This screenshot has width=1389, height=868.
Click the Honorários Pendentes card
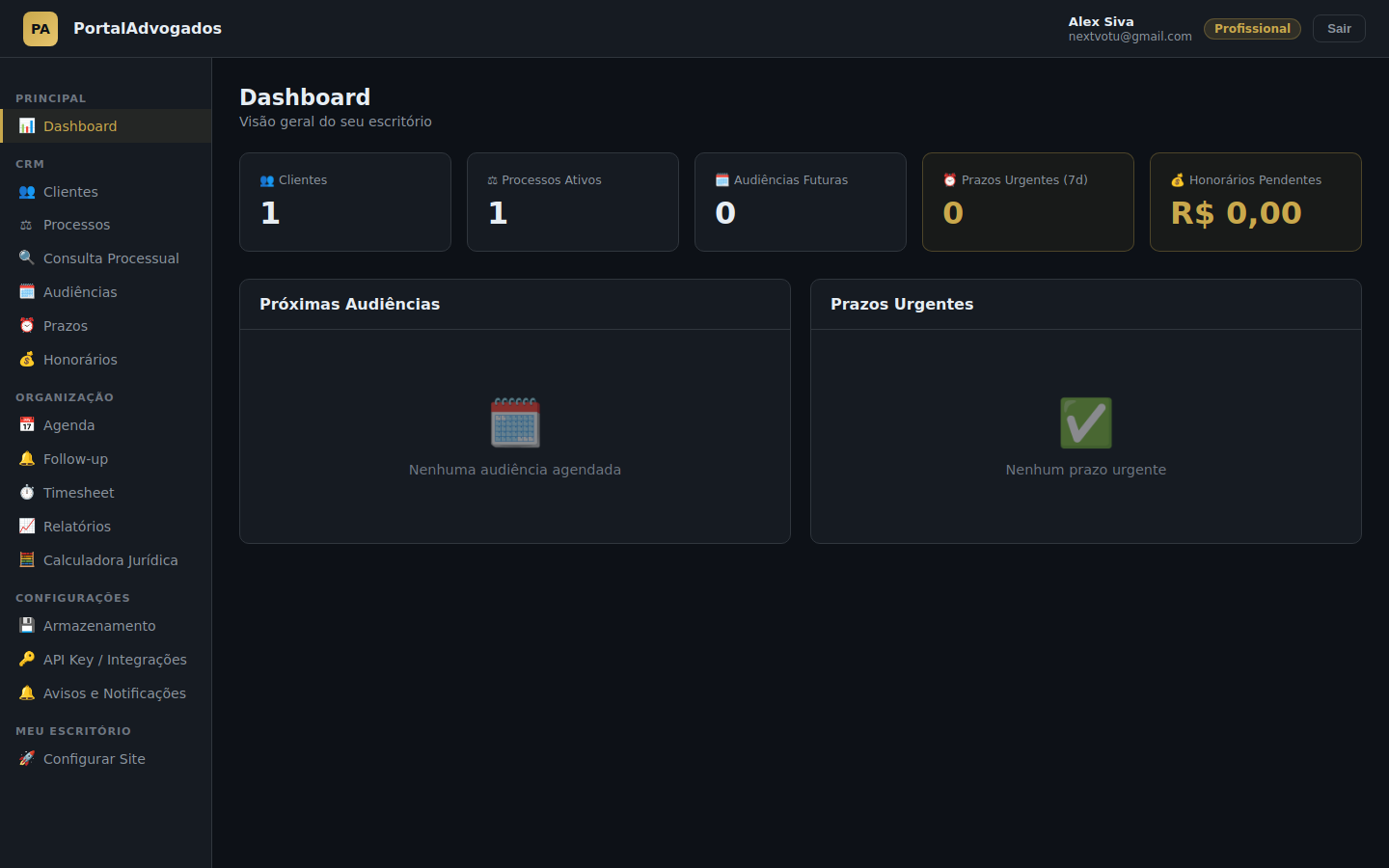pos(1255,202)
